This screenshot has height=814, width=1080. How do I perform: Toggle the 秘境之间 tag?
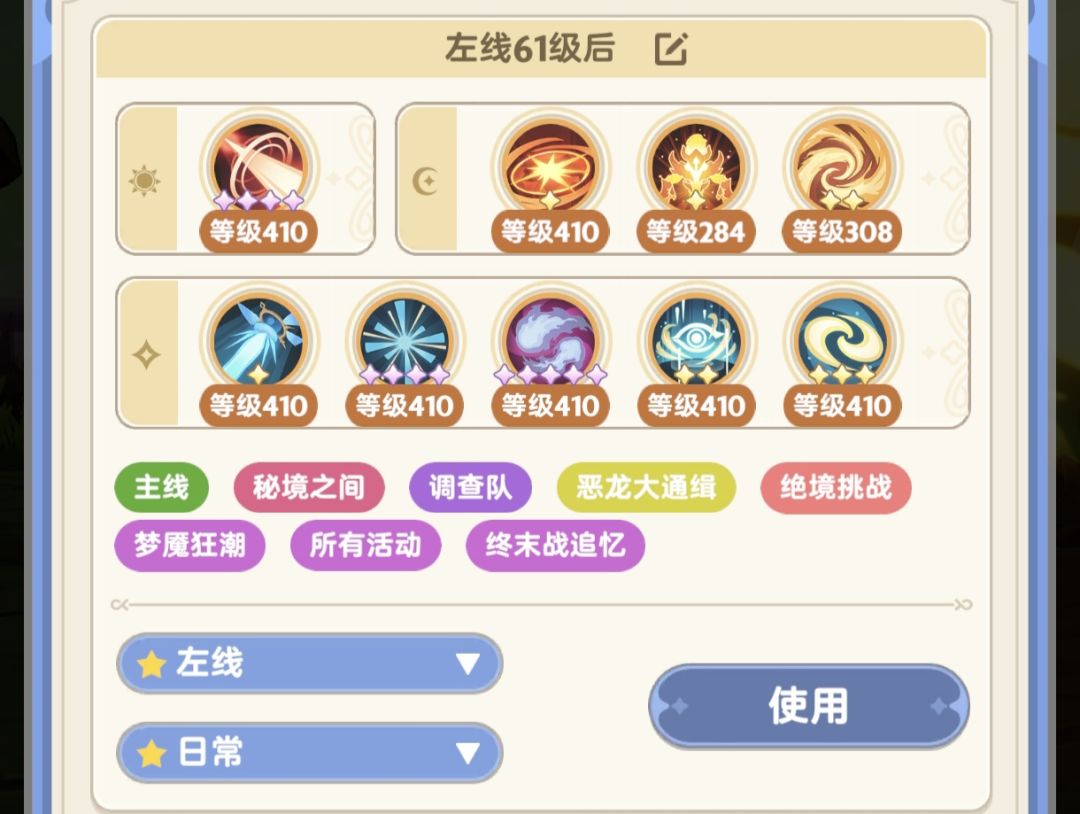pyautogui.click(x=309, y=488)
